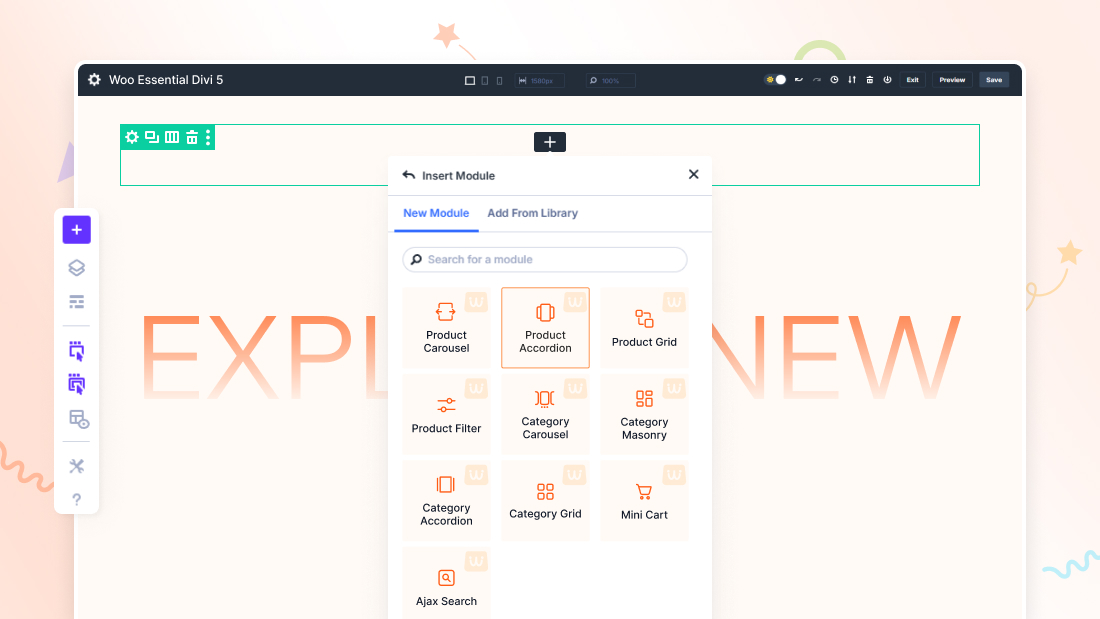Select the Product Accordion module
Viewport: 1100px width, 619px height.
coord(545,327)
